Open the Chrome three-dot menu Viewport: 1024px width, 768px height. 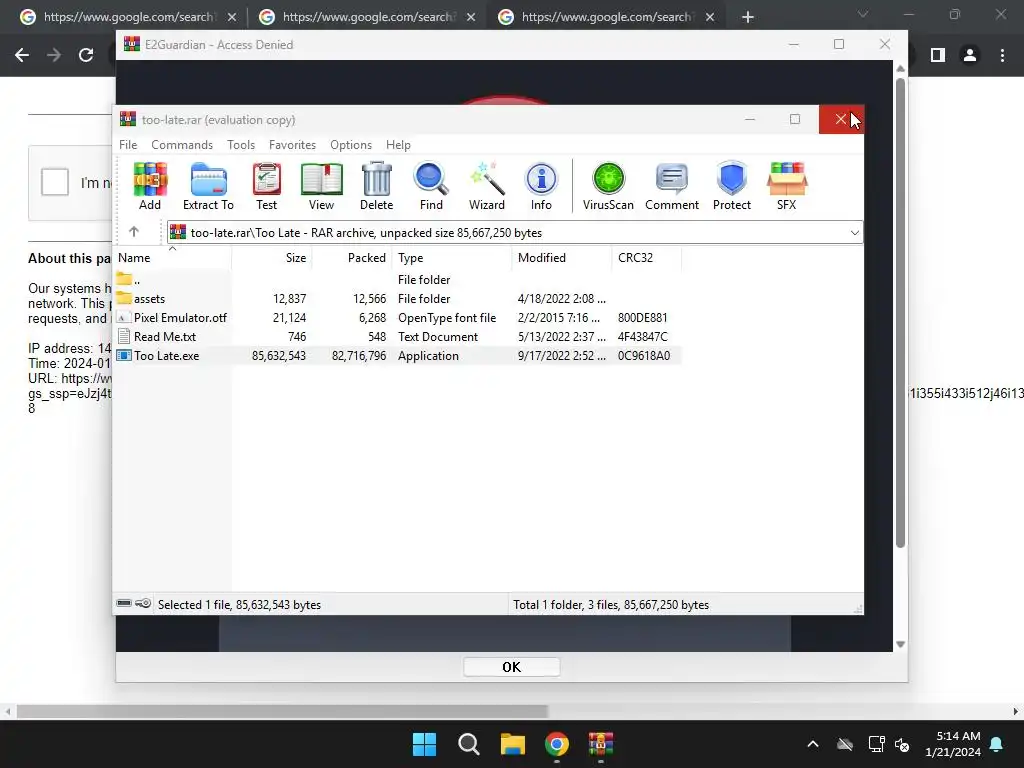[x=1002, y=55]
